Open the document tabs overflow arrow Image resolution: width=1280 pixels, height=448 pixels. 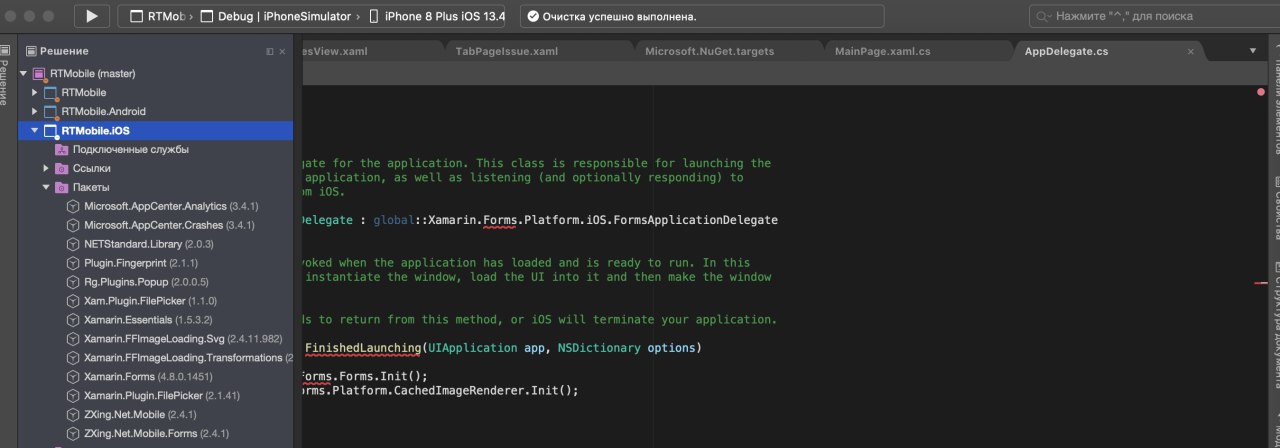(1253, 51)
